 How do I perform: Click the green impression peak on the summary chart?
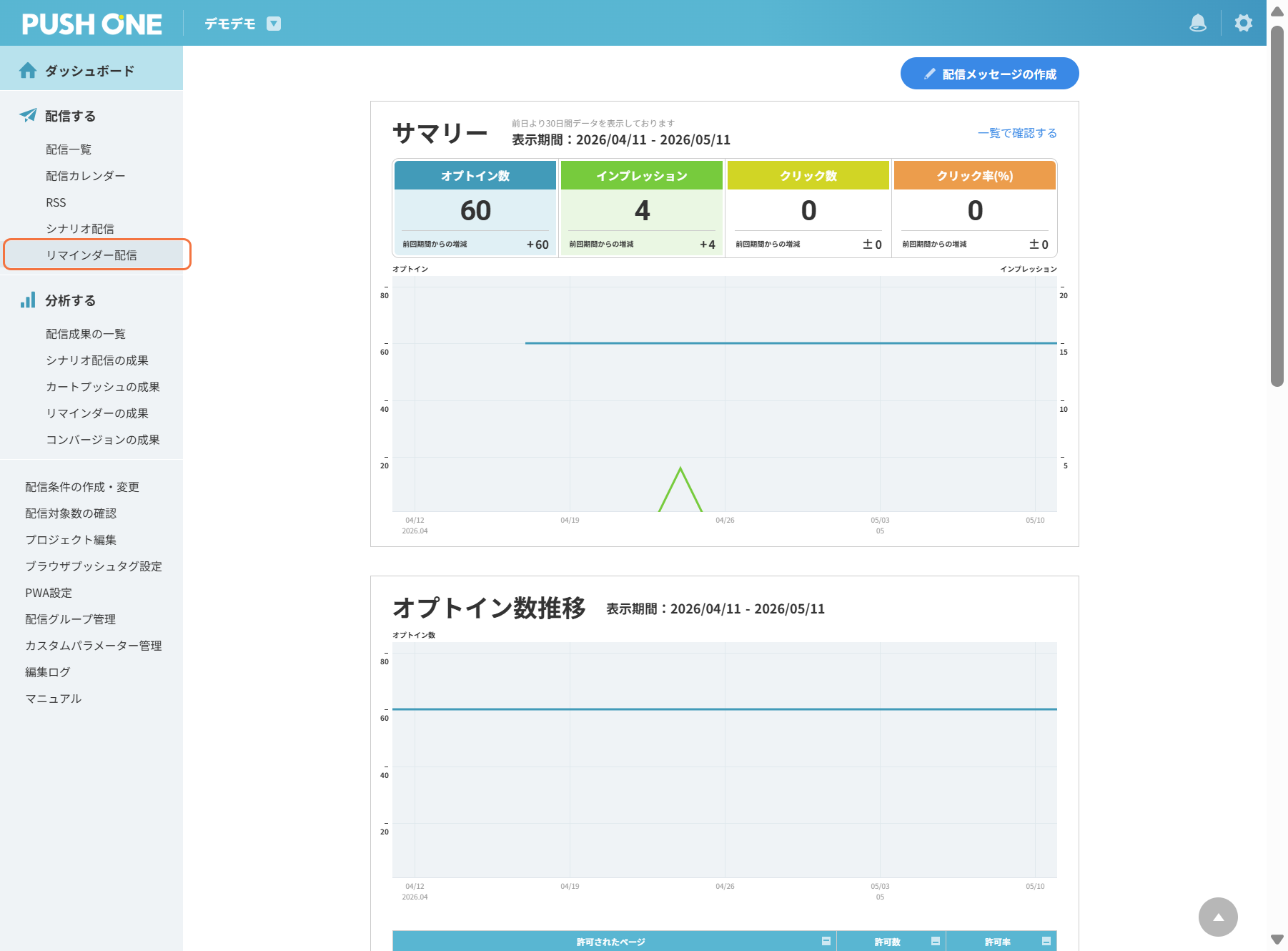[680, 469]
